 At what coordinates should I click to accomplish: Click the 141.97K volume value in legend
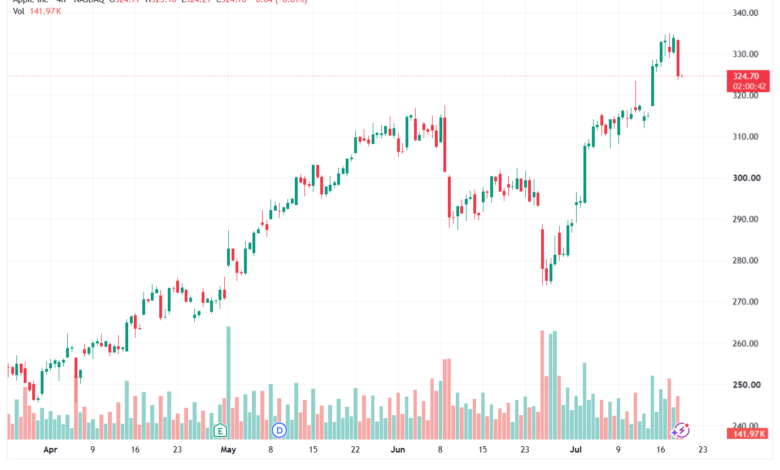click(x=45, y=11)
